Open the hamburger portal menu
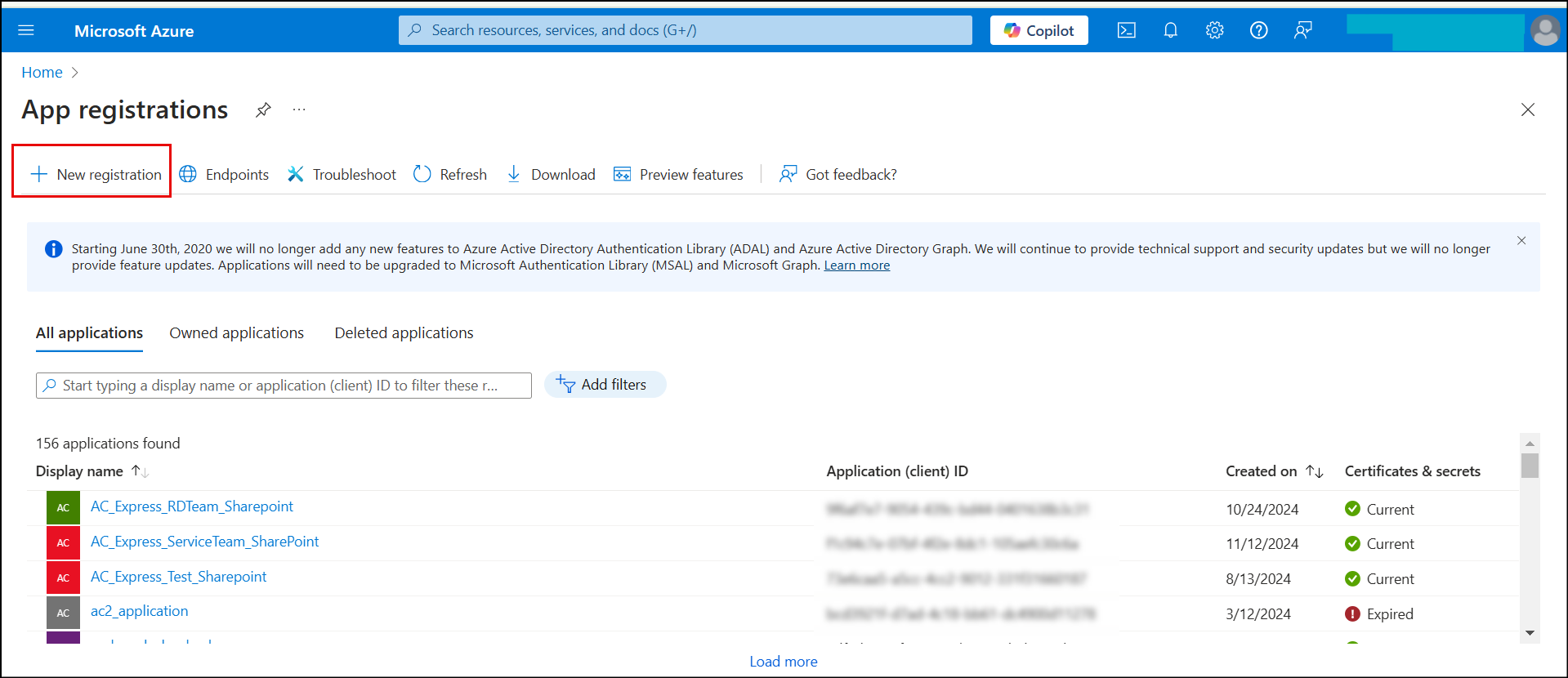 coord(26,30)
